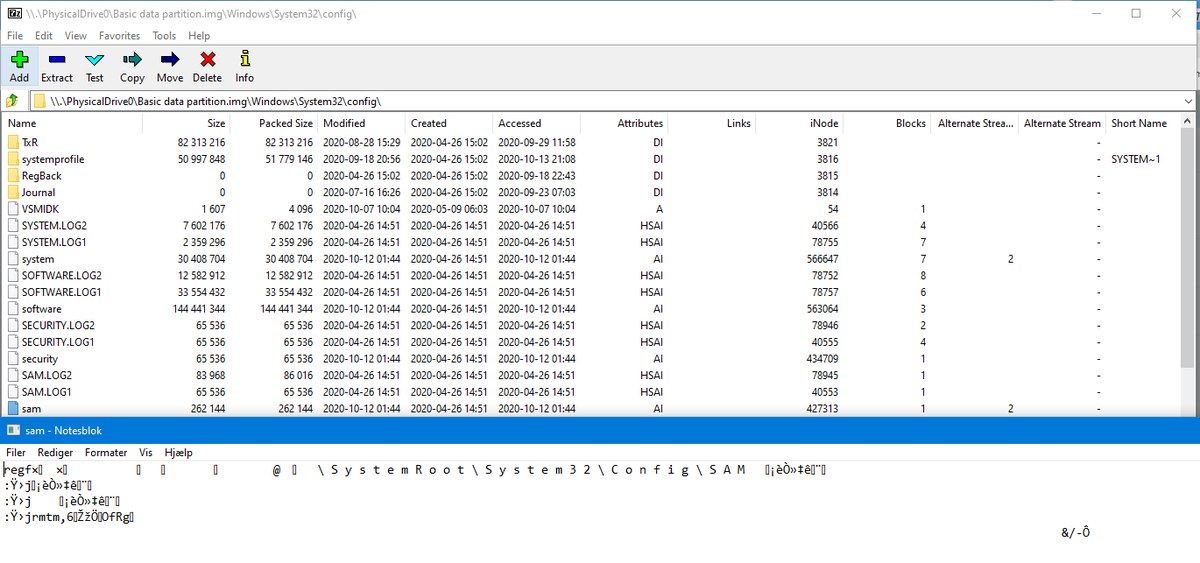Open Notepad's Formater menu
The image size is (1200, 563).
pyautogui.click(x=106, y=452)
